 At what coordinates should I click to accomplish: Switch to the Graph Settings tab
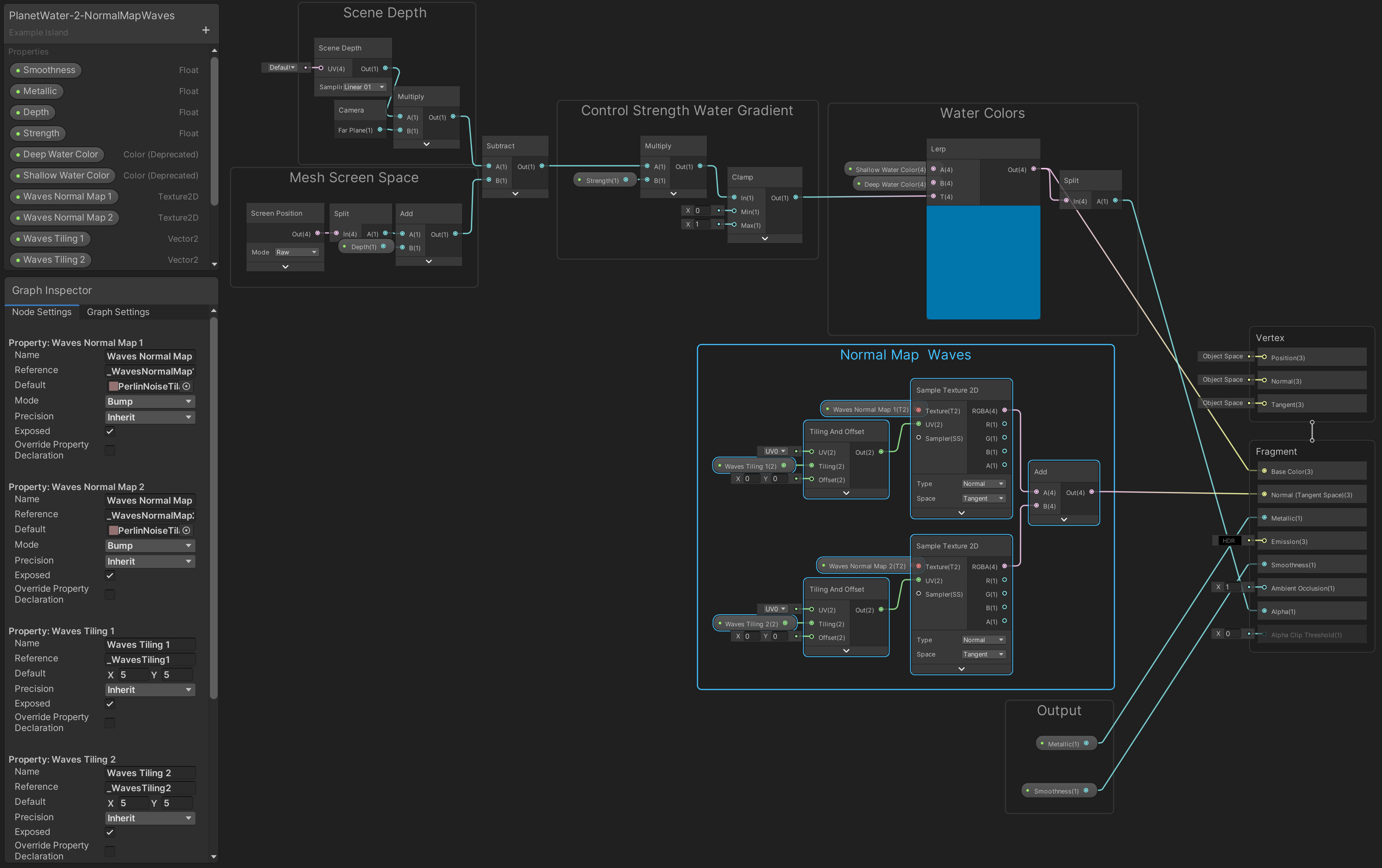tap(118, 312)
